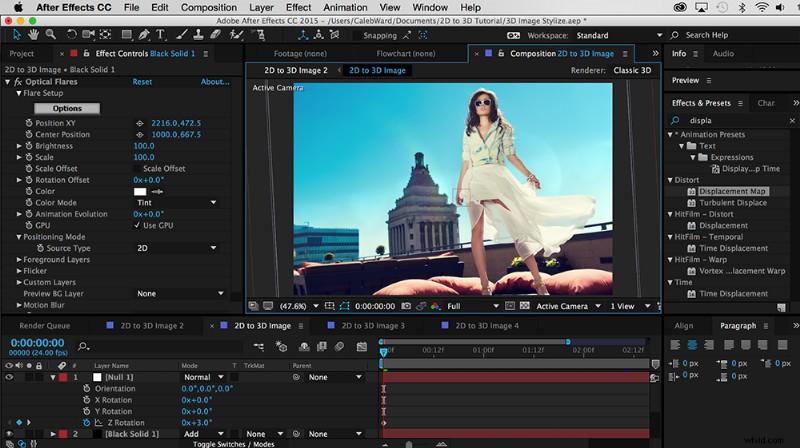Open the 1 View layout dropdown

[x=630, y=306]
